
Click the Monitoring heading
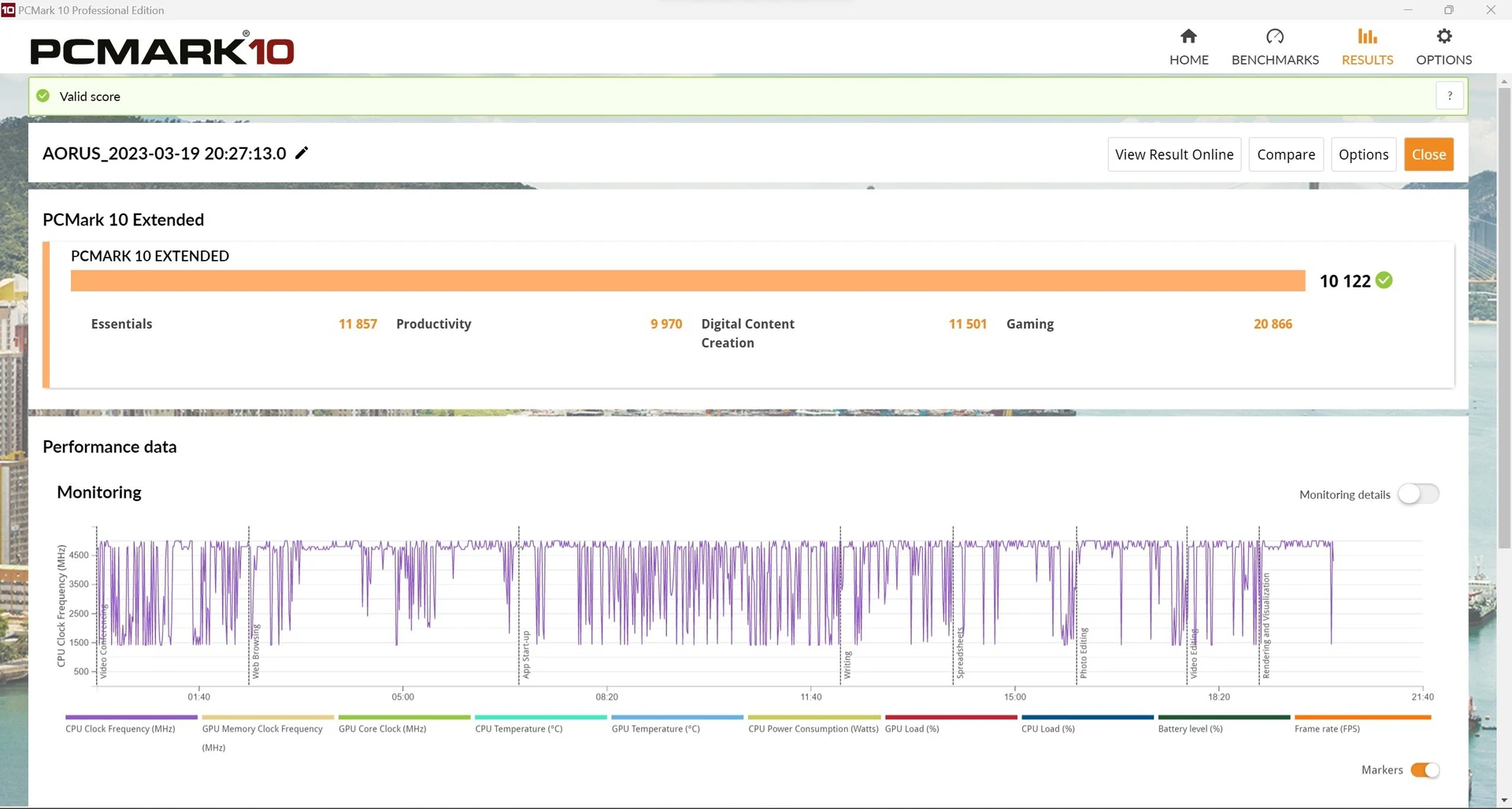(x=99, y=492)
